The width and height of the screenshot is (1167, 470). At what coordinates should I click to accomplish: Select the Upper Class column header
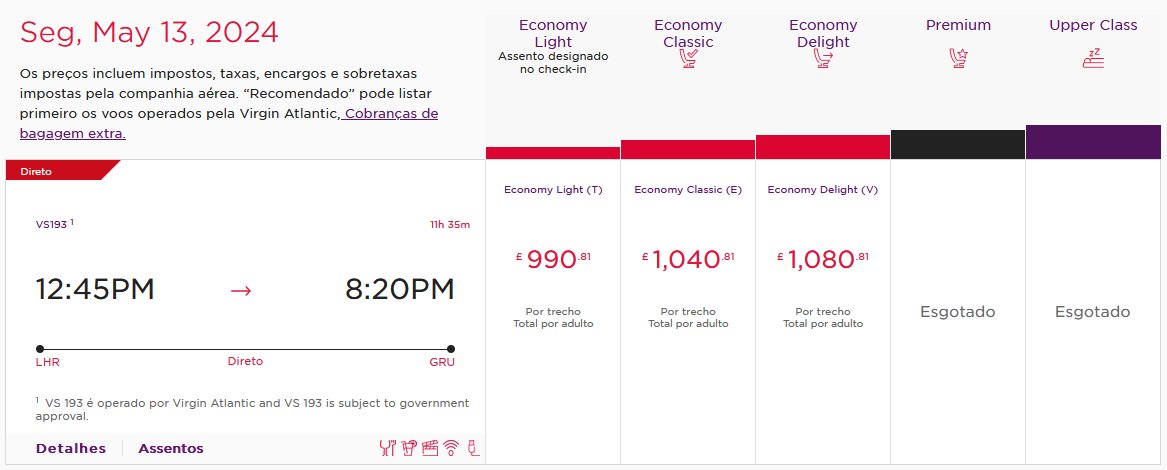tap(1093, 25)
